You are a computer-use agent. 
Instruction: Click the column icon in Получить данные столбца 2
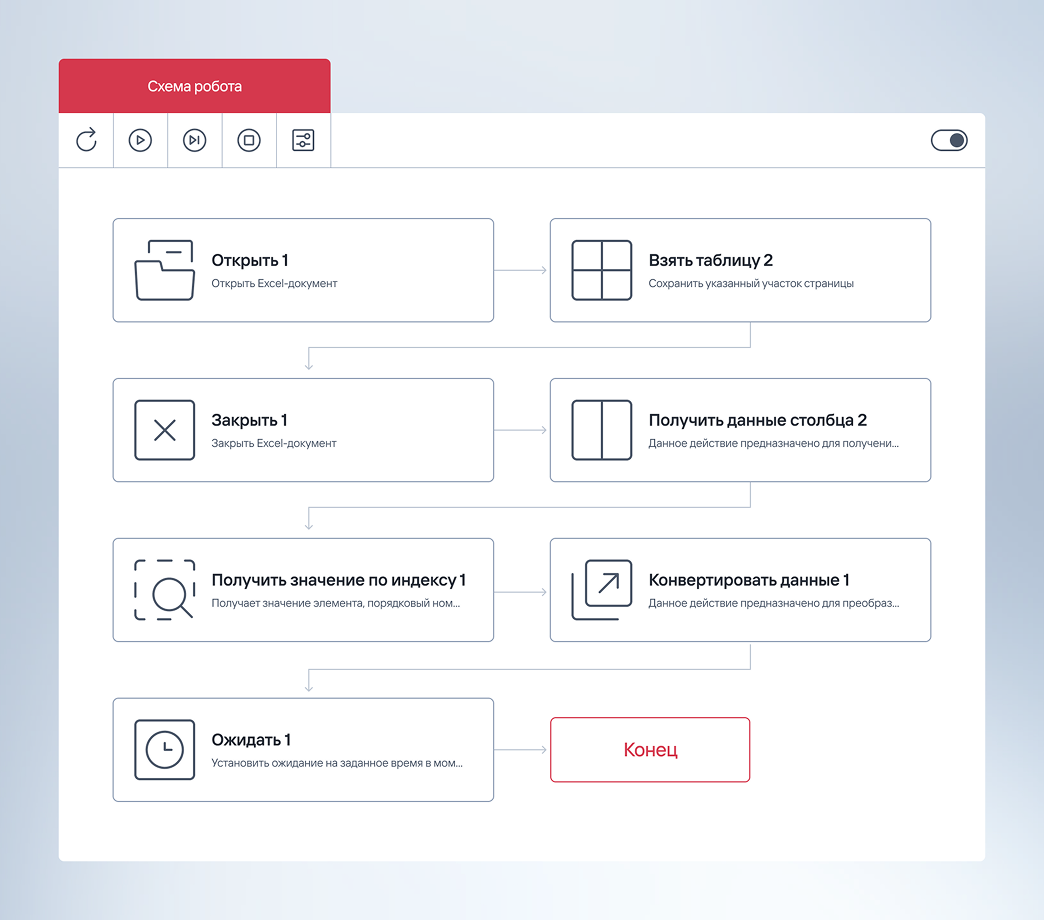click(x=601, y=430)
